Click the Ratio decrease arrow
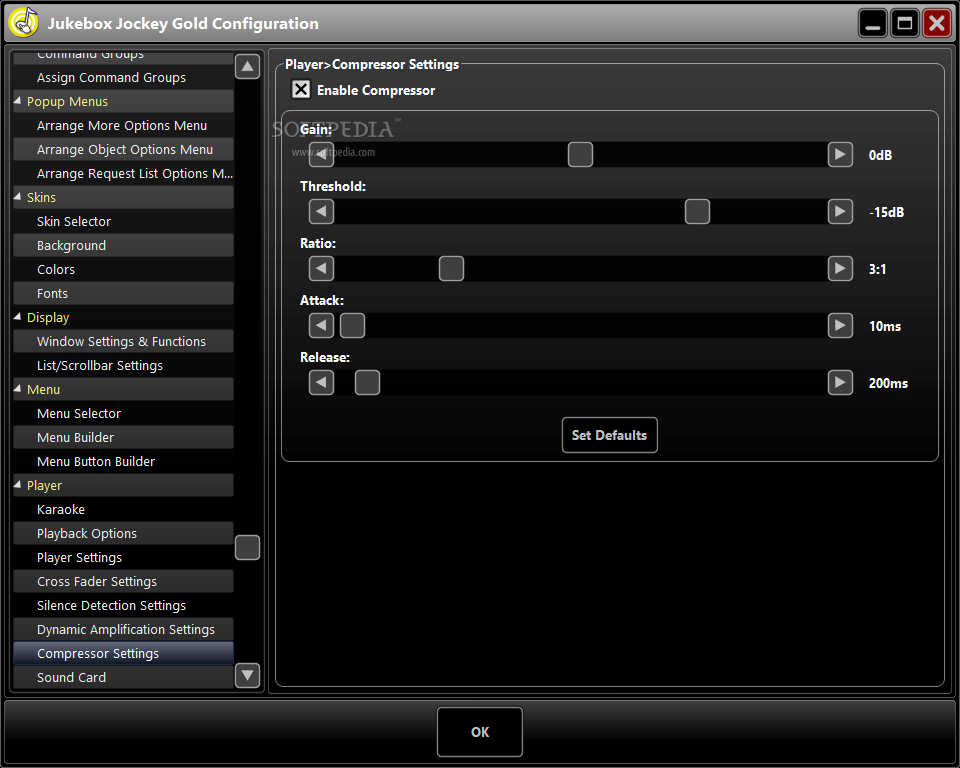Image resolution: width=960 pixels, height=768 pixels. pyautogui.click(x=321, y=268)
